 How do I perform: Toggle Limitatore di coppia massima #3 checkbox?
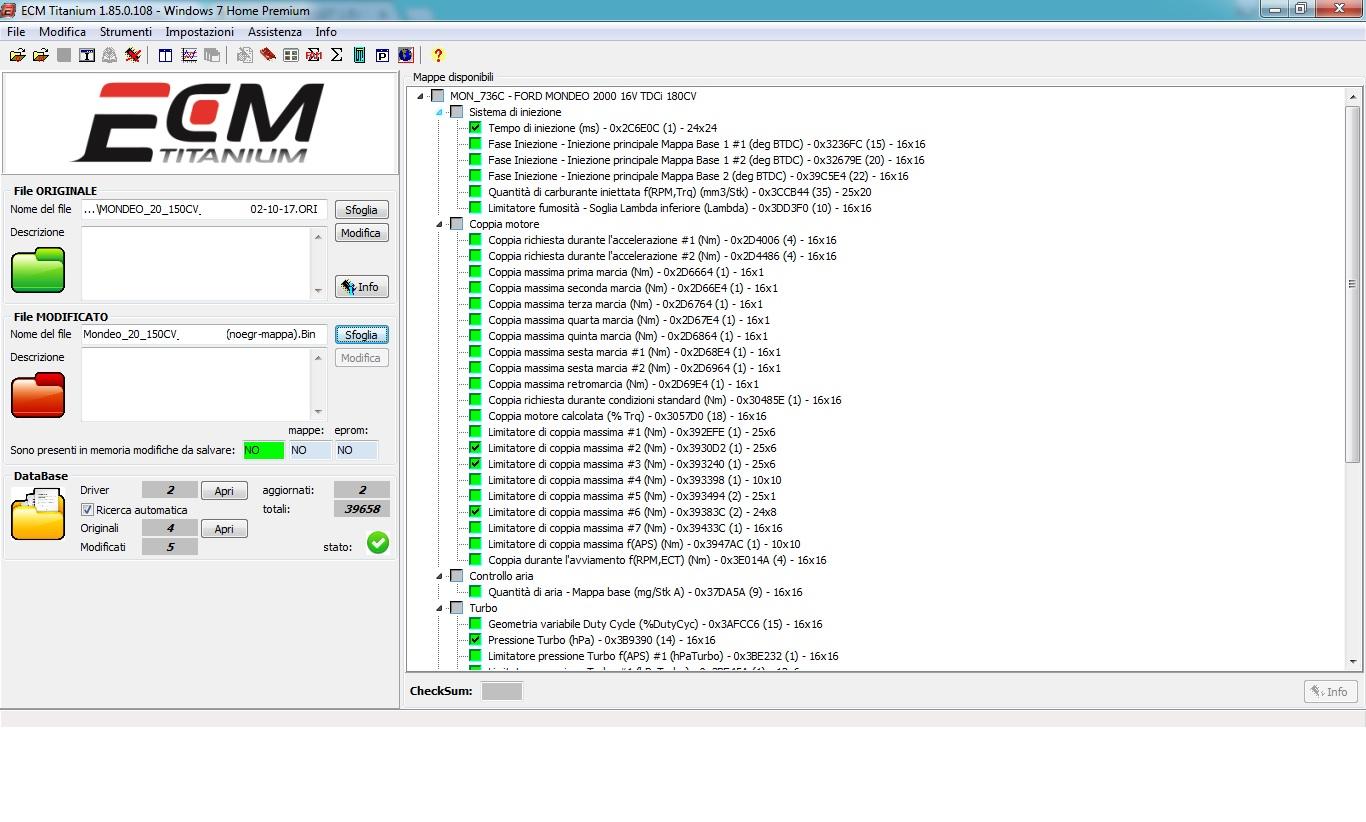(x=475, y=464)
